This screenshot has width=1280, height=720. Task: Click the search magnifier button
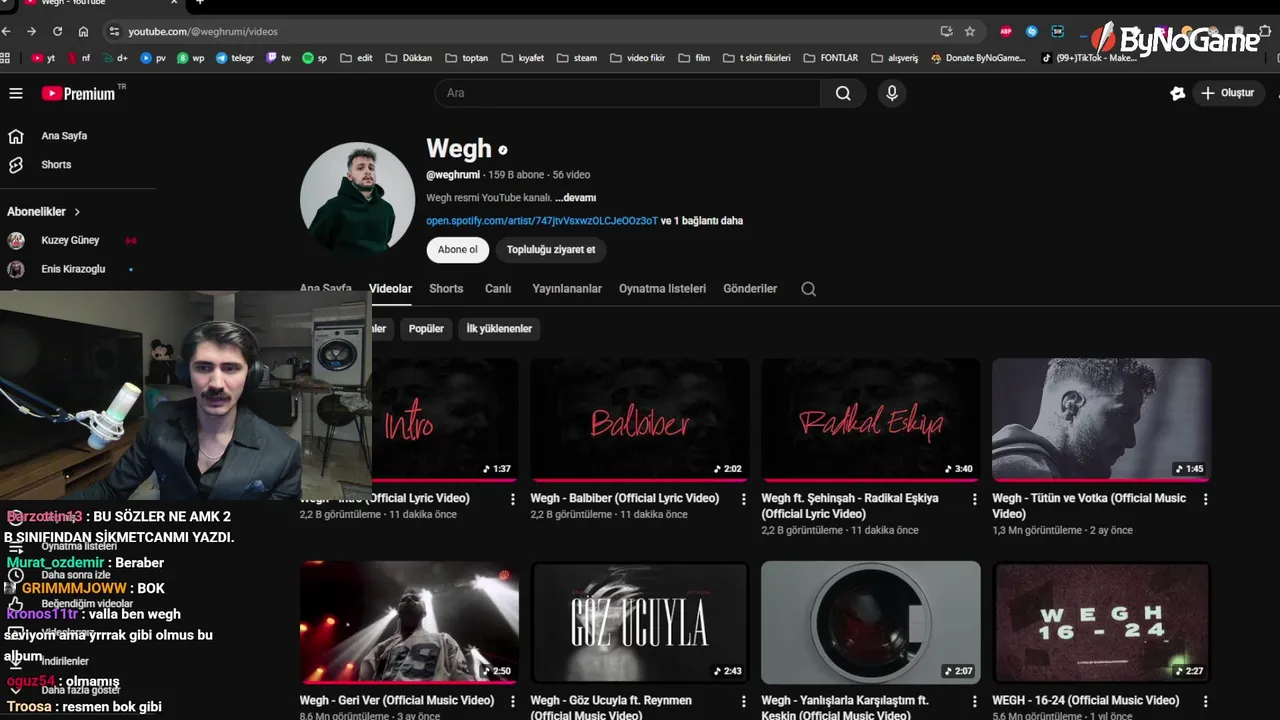click(x=843, y=93)
